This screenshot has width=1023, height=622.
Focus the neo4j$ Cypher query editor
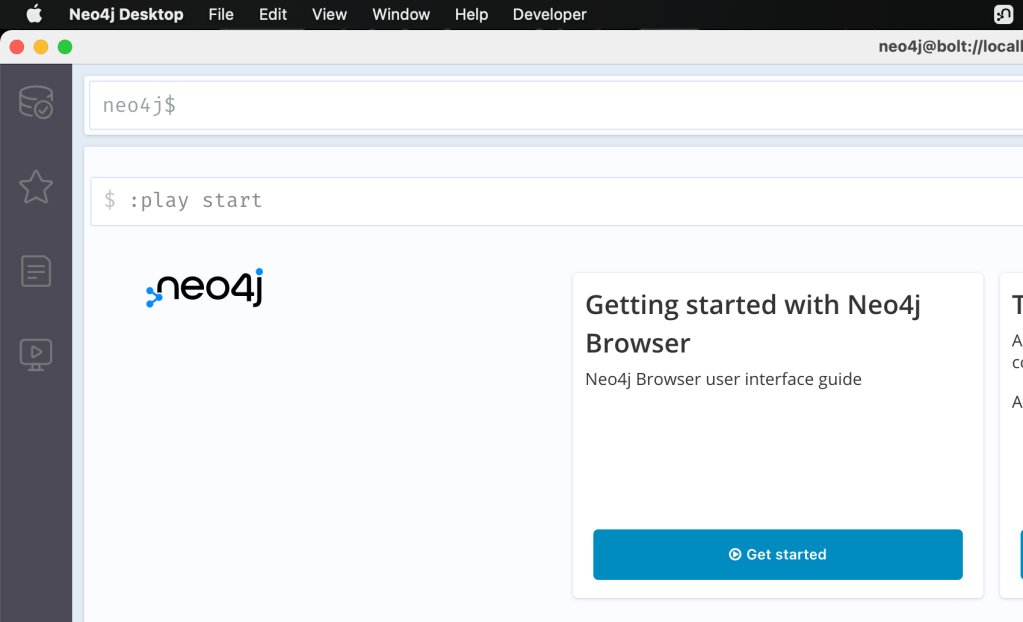point(550,106)
